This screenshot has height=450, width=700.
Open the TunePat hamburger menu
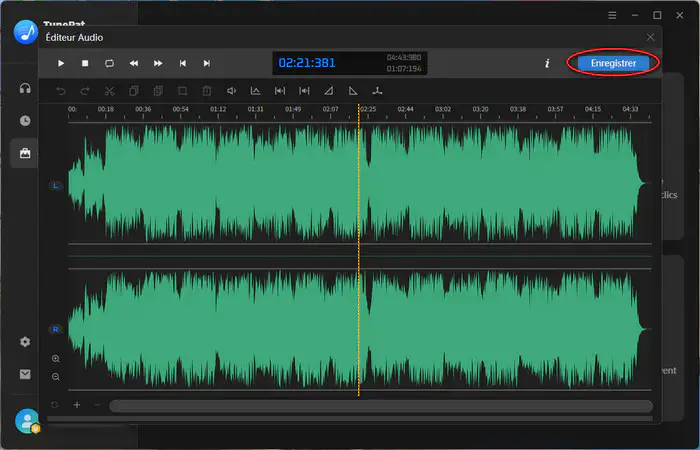click(612, 15)
